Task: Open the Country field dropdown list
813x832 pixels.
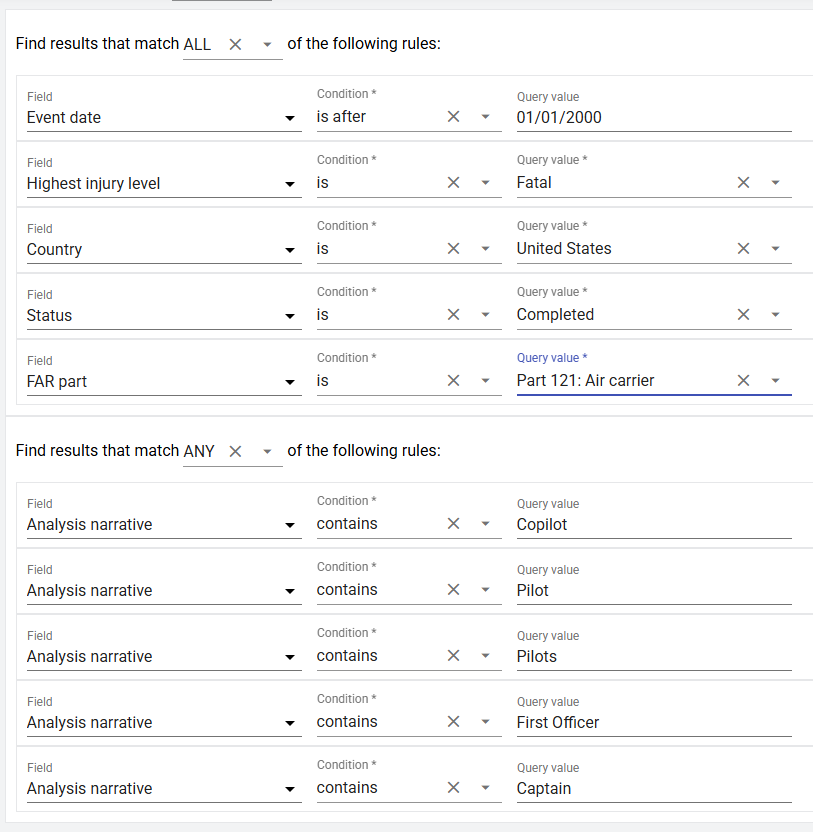Action: 290,250
